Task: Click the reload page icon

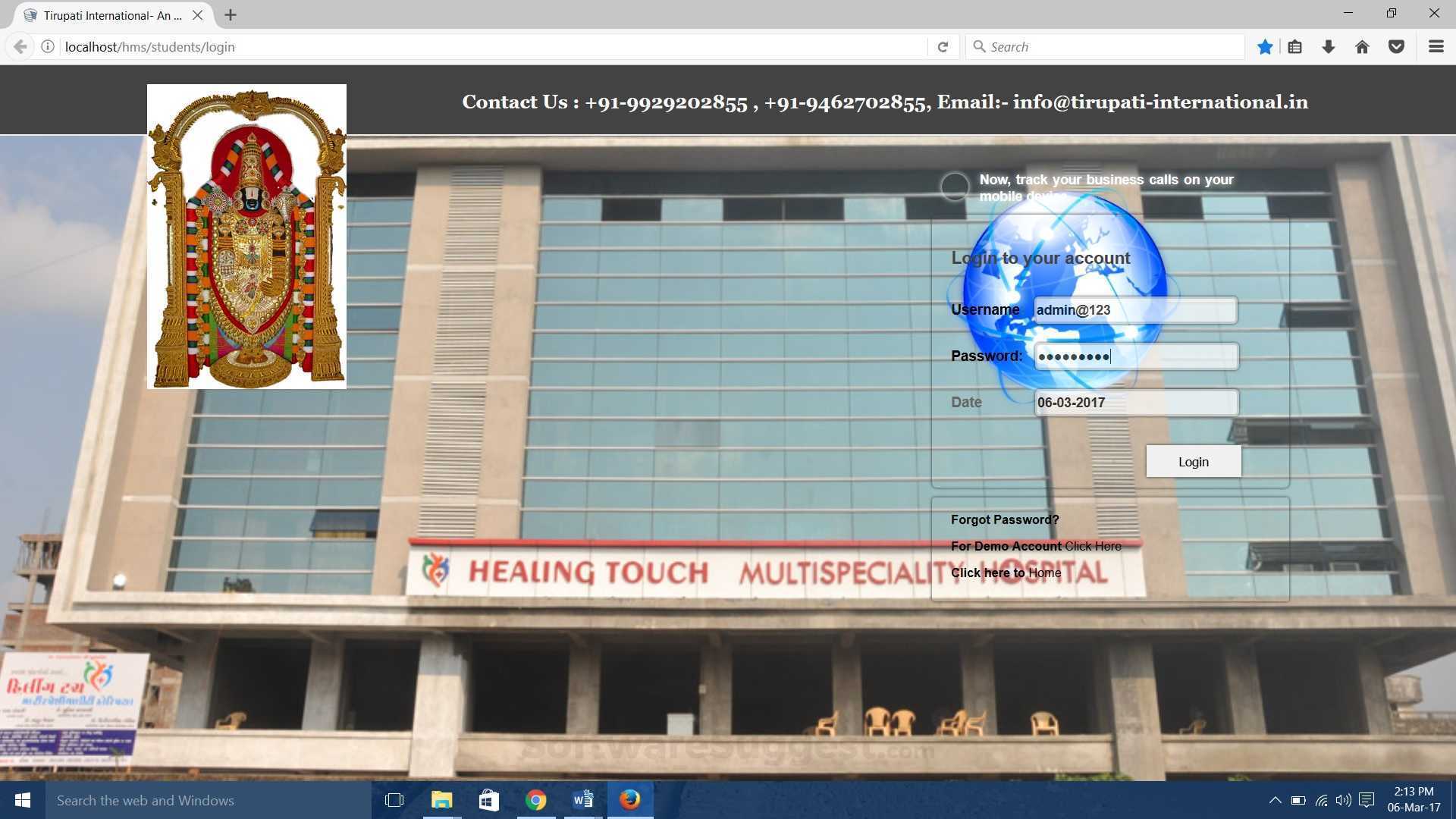Action: (943, 46)
